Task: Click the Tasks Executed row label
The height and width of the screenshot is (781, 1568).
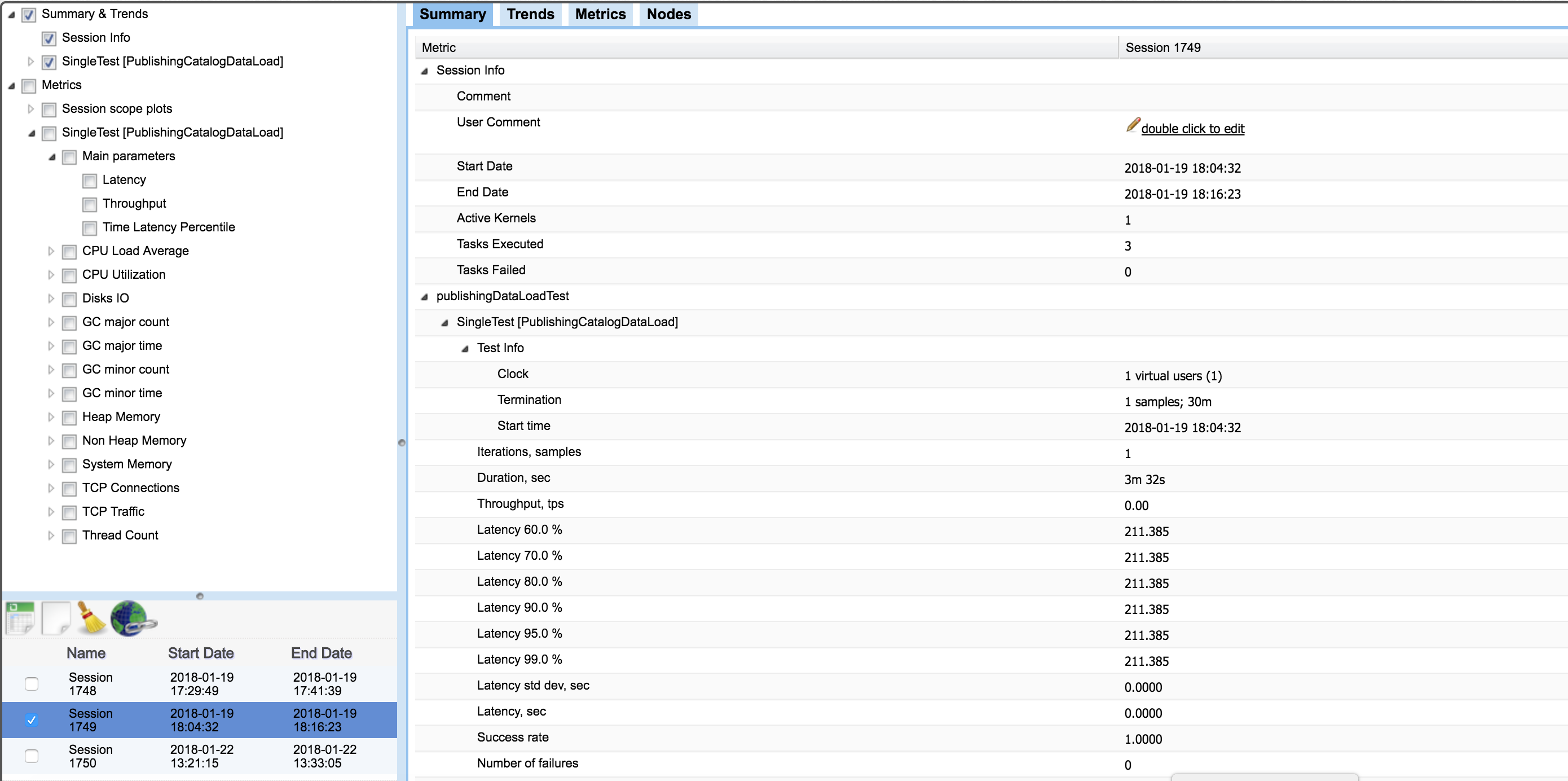Action: [500, 244]
